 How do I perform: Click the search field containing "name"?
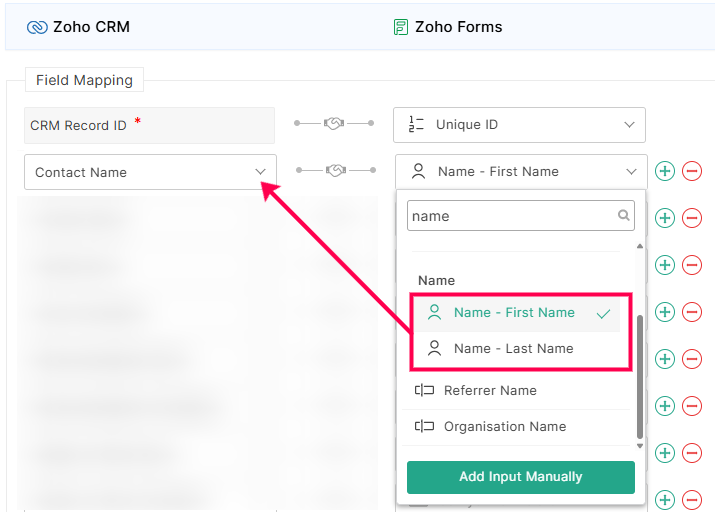(x=510, y=216)
